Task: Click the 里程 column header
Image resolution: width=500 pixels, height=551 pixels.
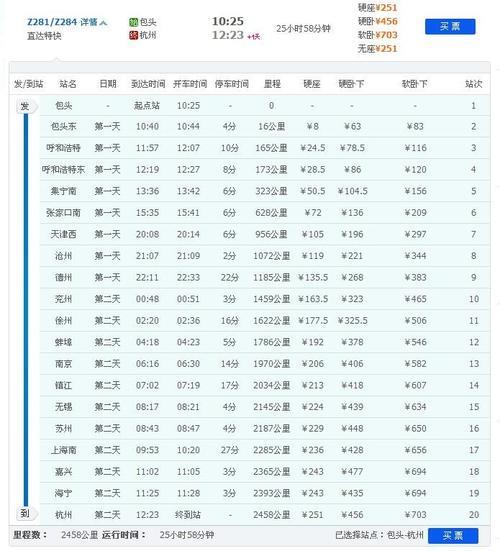Action: click(272, 84)
